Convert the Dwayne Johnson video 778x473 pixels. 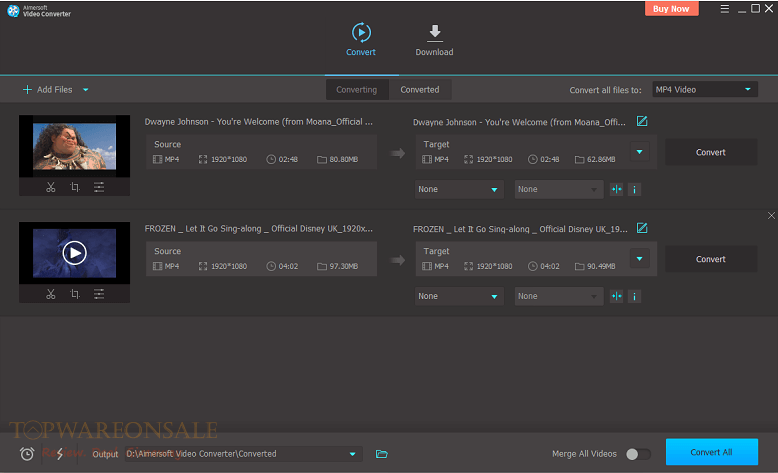[x=711, y=152]
